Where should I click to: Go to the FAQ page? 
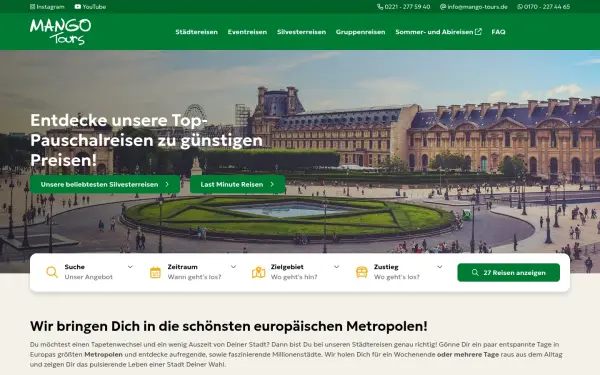[498, 32]
